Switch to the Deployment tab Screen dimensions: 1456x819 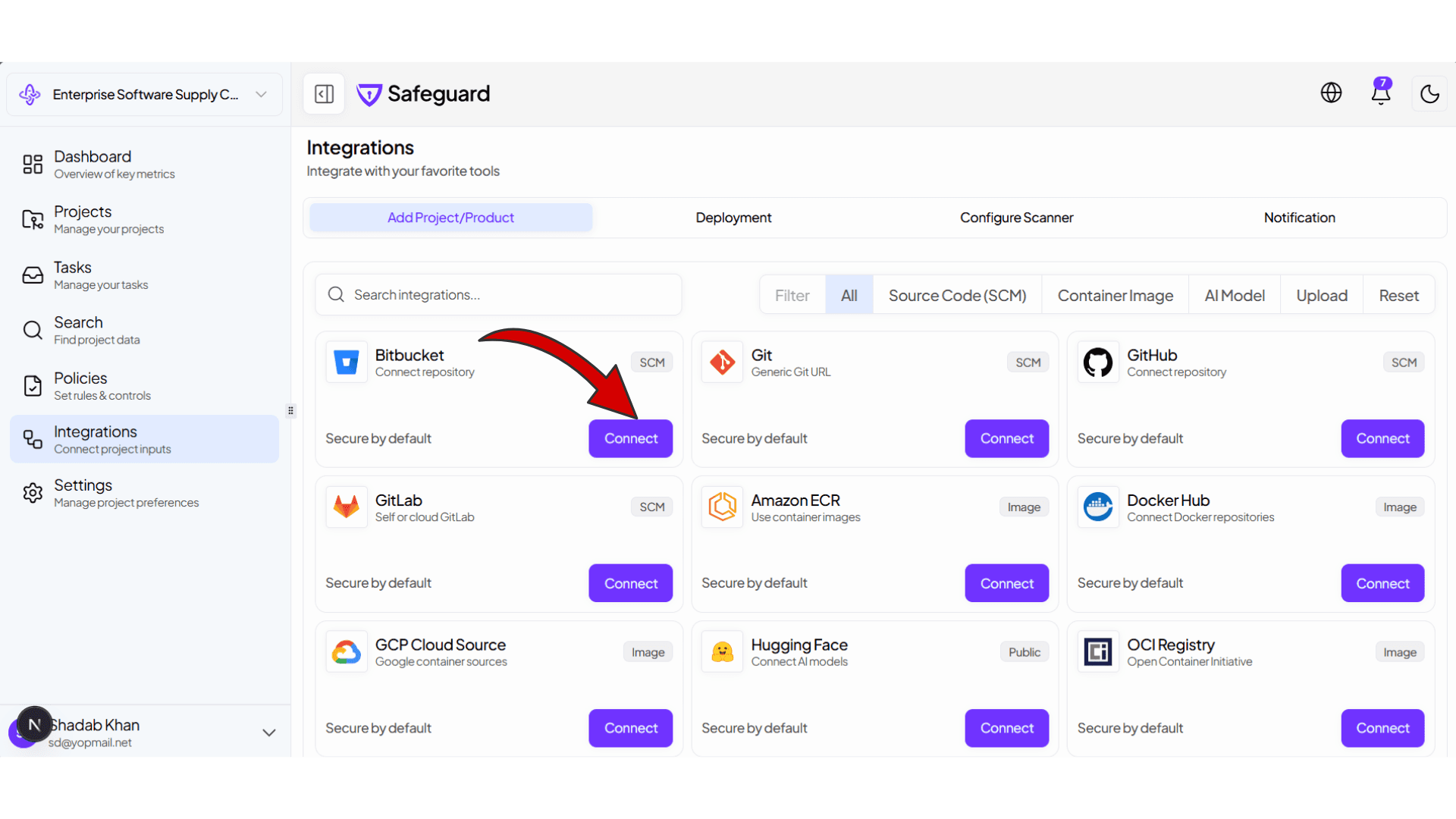(733, 218)
